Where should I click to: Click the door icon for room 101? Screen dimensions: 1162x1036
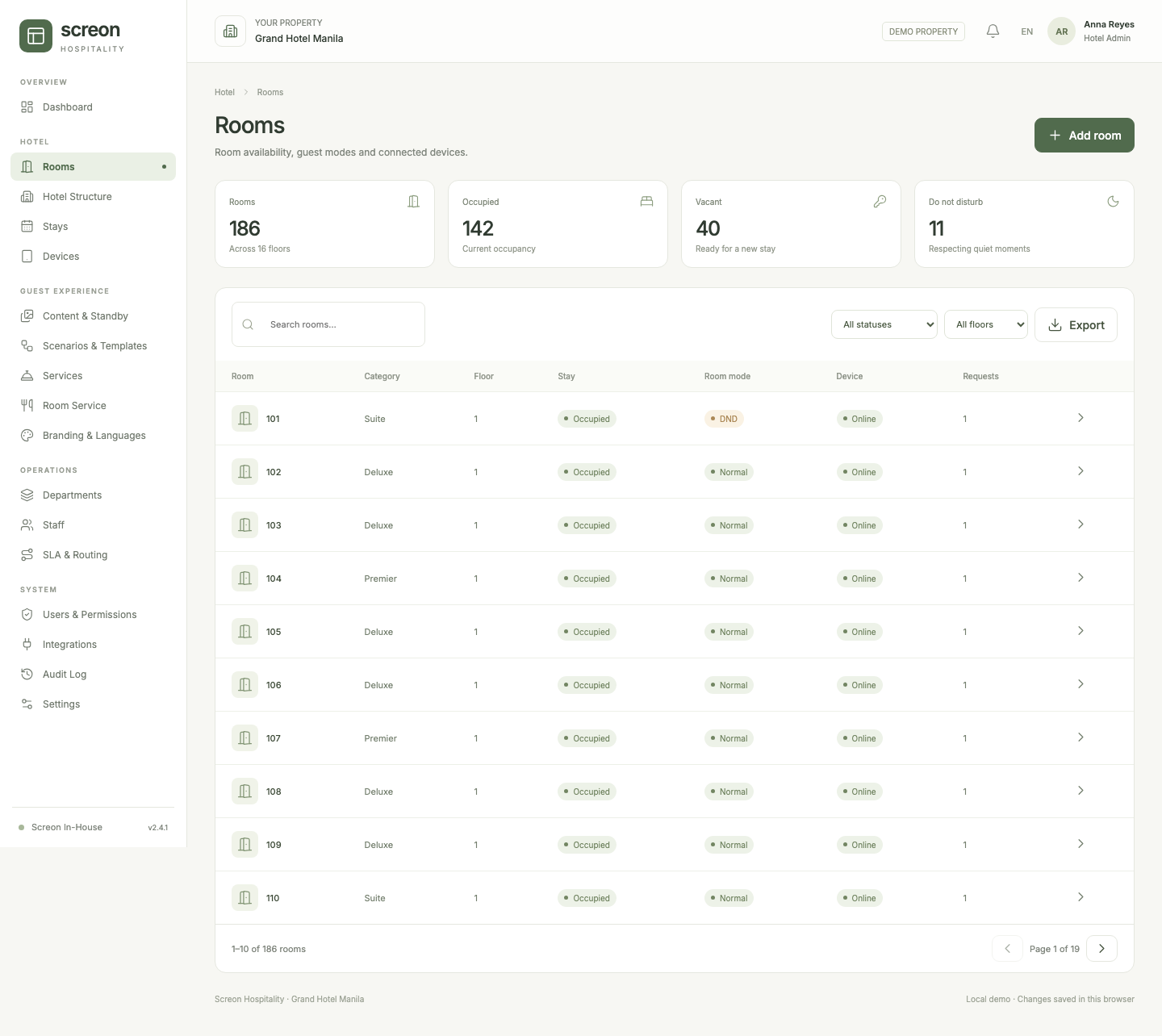tap(245, 419)
